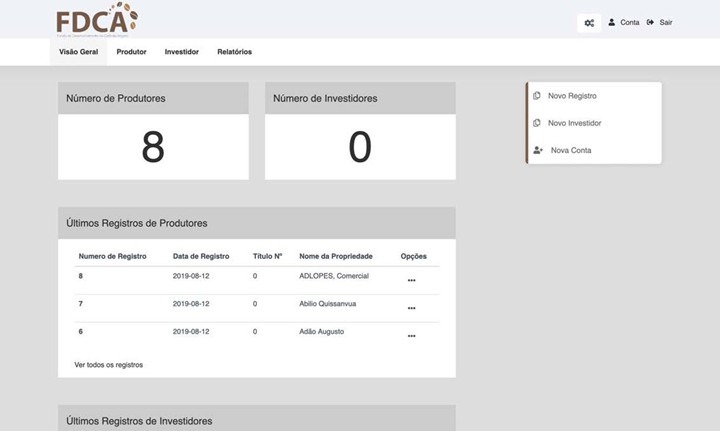Open options menu for registro 8
Viewport: 720px width, 431px height.
(411, 281)
